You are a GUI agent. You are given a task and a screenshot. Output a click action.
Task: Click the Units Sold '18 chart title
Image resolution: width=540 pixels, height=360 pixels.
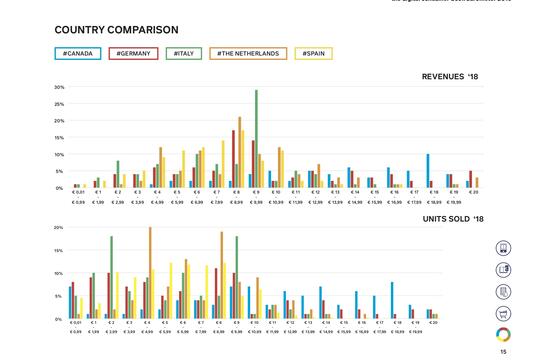click(453, 219)
